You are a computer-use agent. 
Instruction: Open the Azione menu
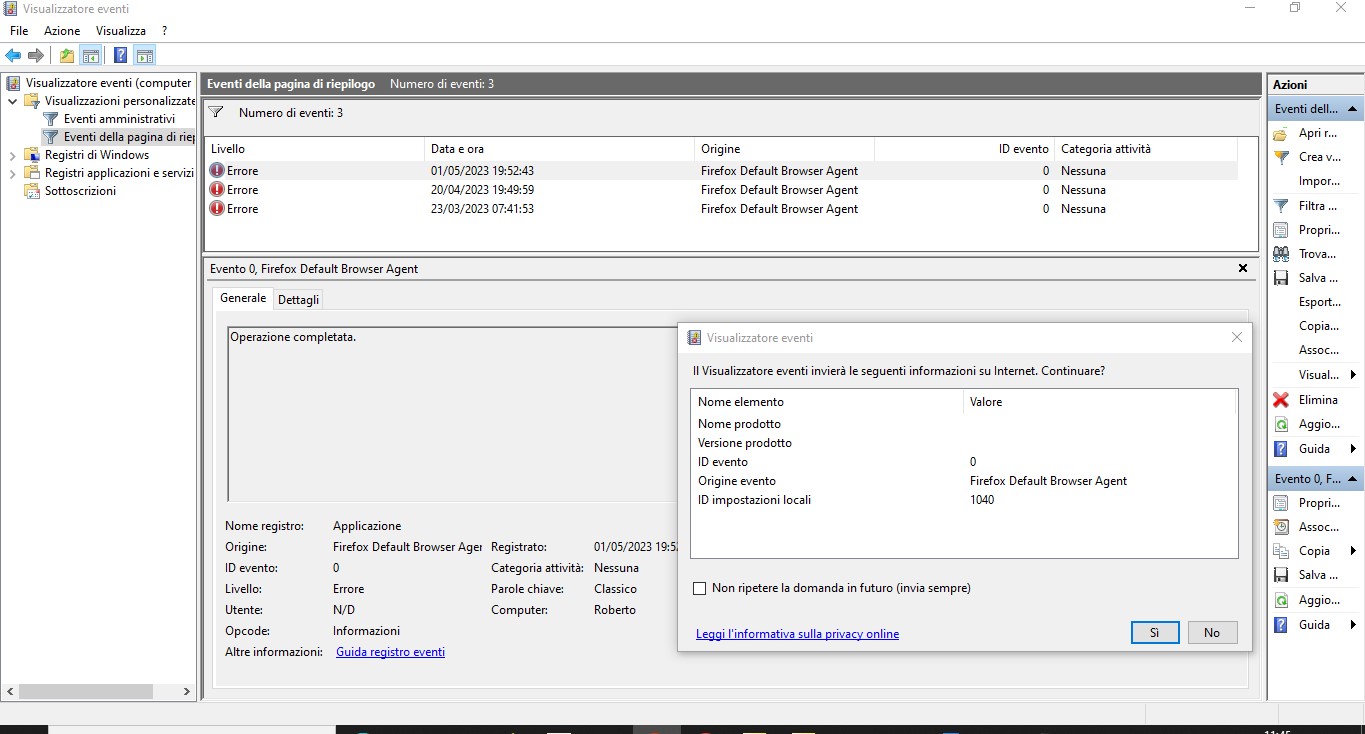pyautogui.click(x=62, y=31)
